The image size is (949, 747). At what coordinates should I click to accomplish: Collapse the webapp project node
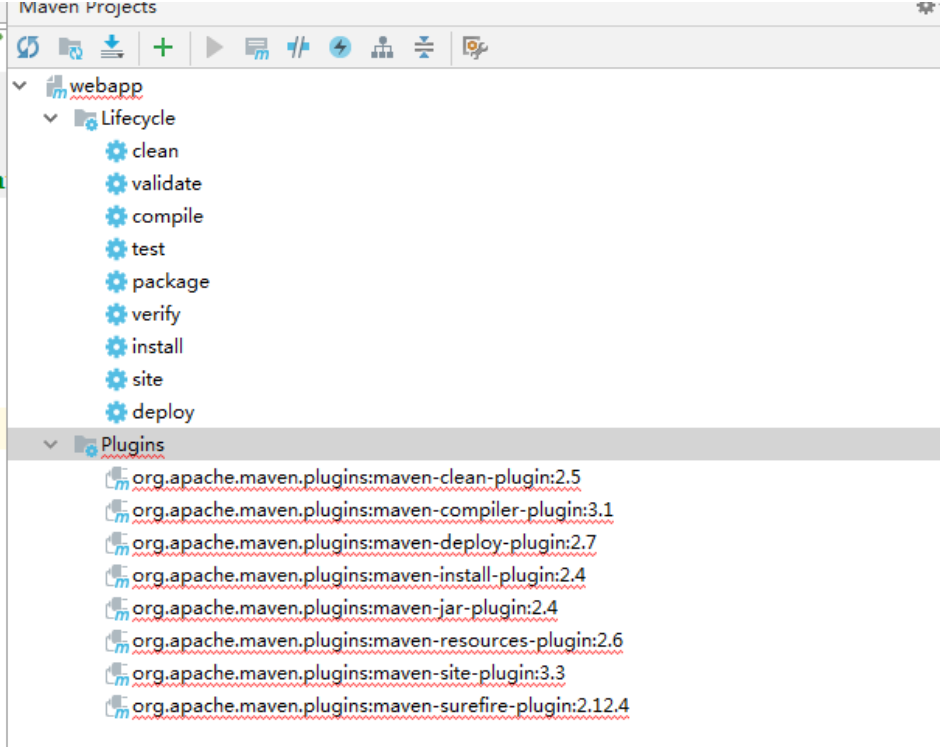pos(20,86)
